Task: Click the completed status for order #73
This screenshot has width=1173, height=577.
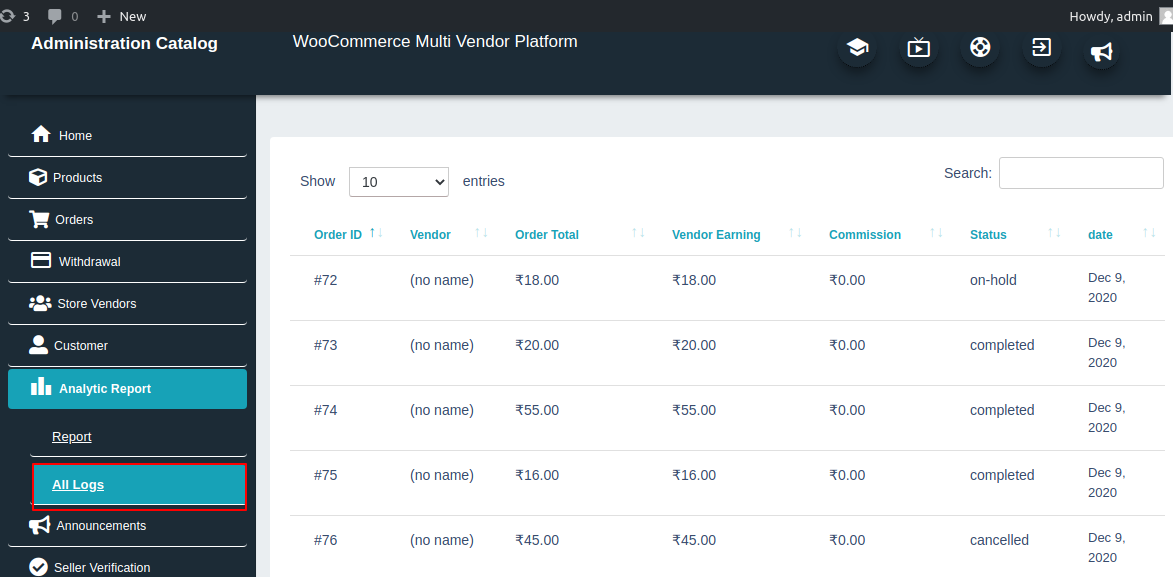Action: [x=1002, y=345]
